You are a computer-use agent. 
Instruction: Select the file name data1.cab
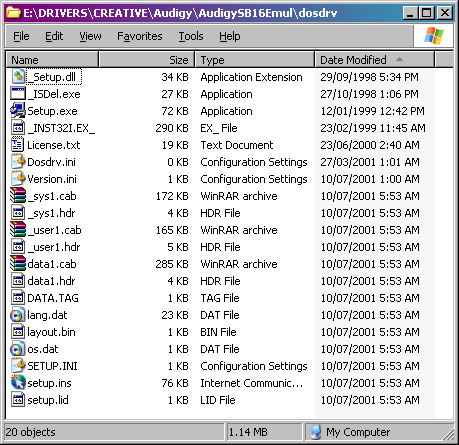[52, 264]
